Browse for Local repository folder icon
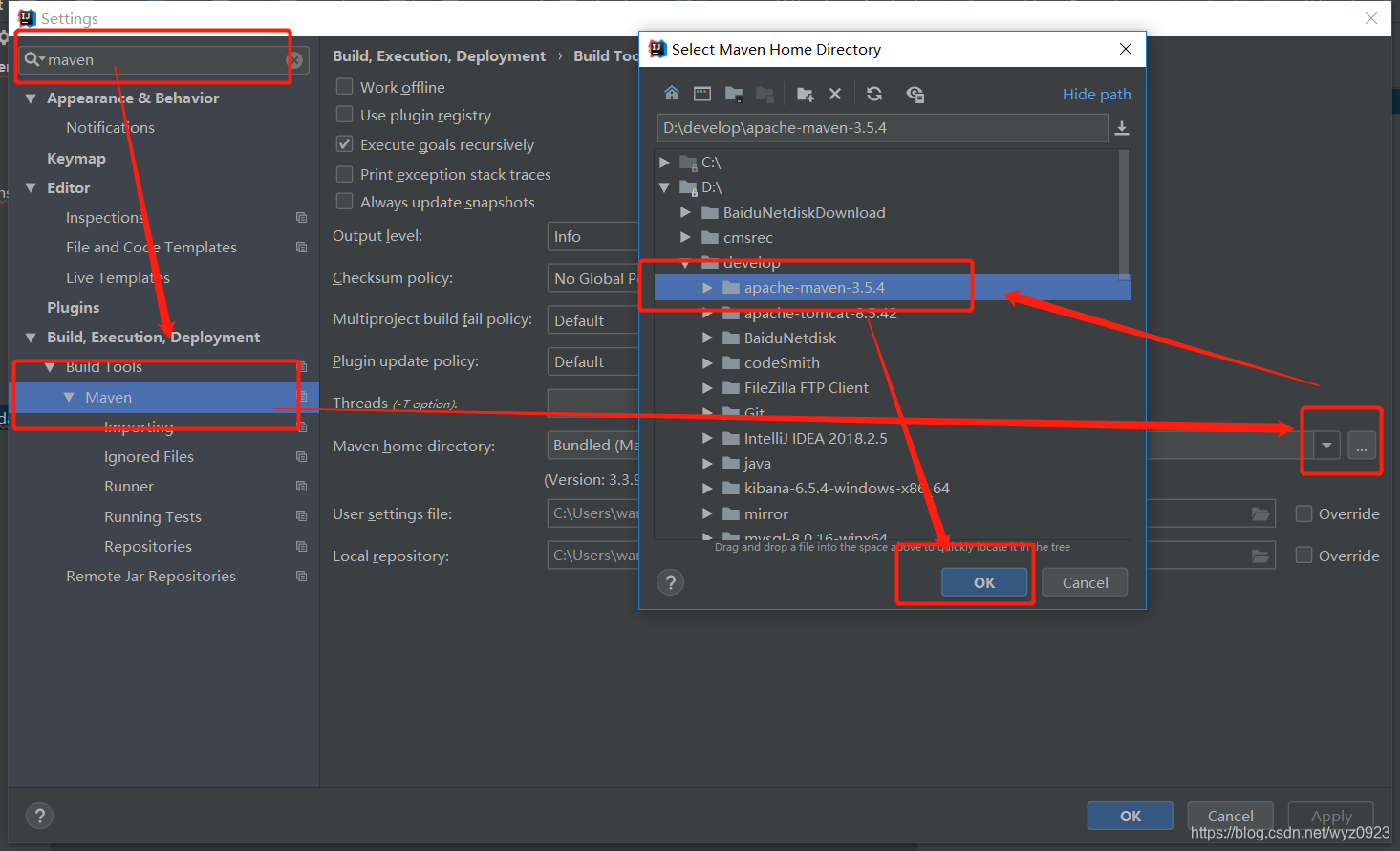 click(x=1260, y=556)
